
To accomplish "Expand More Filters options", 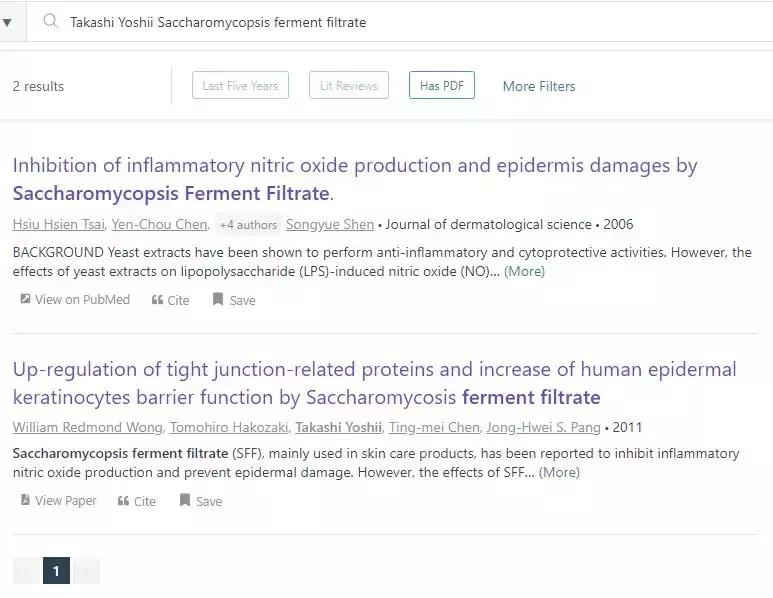I will pos(538,86).
